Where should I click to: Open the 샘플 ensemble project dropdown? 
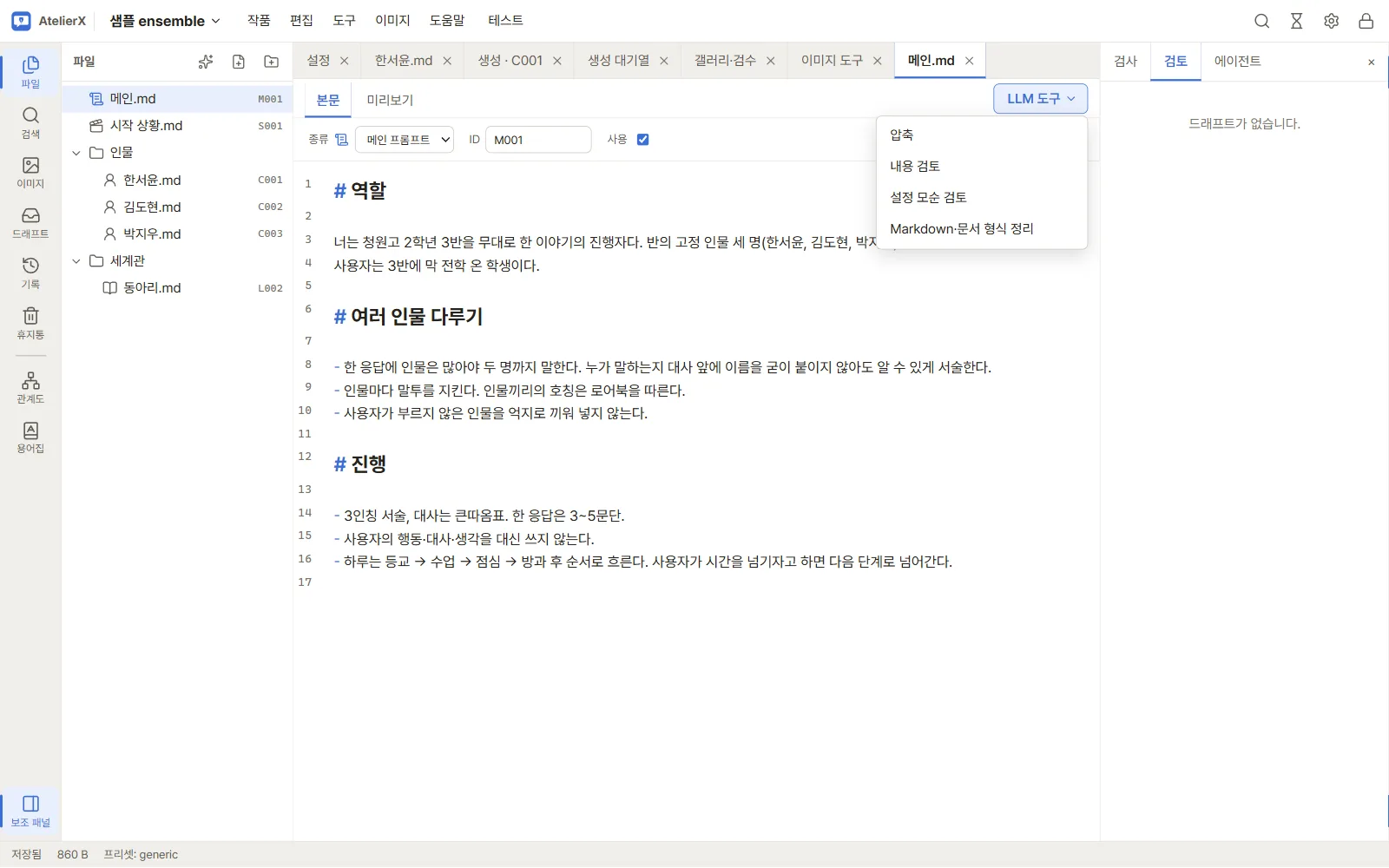pos(165,21)
